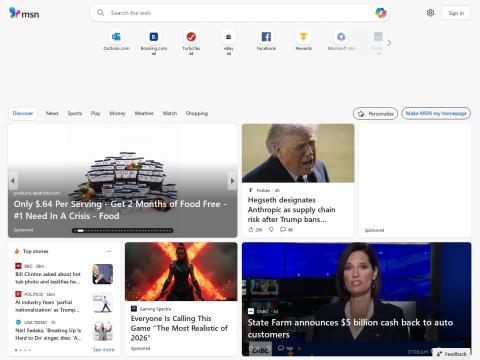Click the Top stories heading

click(x=35, y=251)
